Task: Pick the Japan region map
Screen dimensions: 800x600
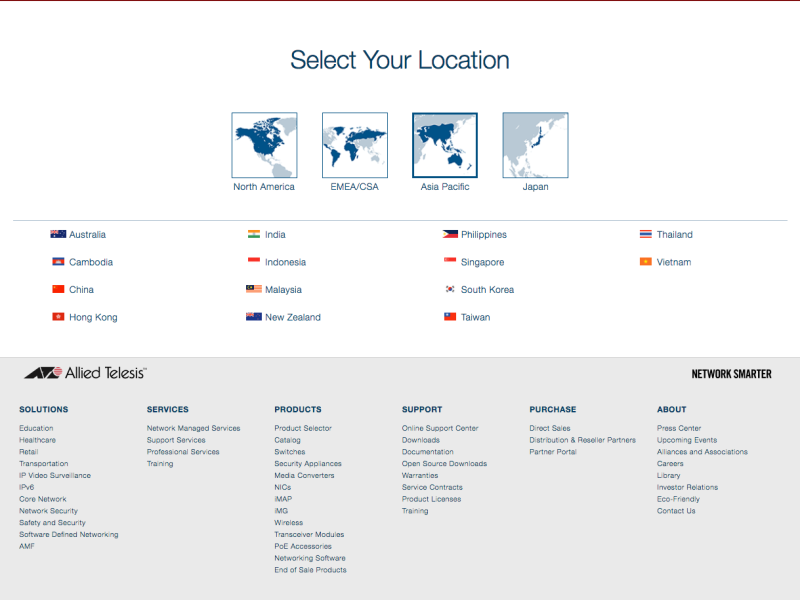Action: (x=535, y=145)
